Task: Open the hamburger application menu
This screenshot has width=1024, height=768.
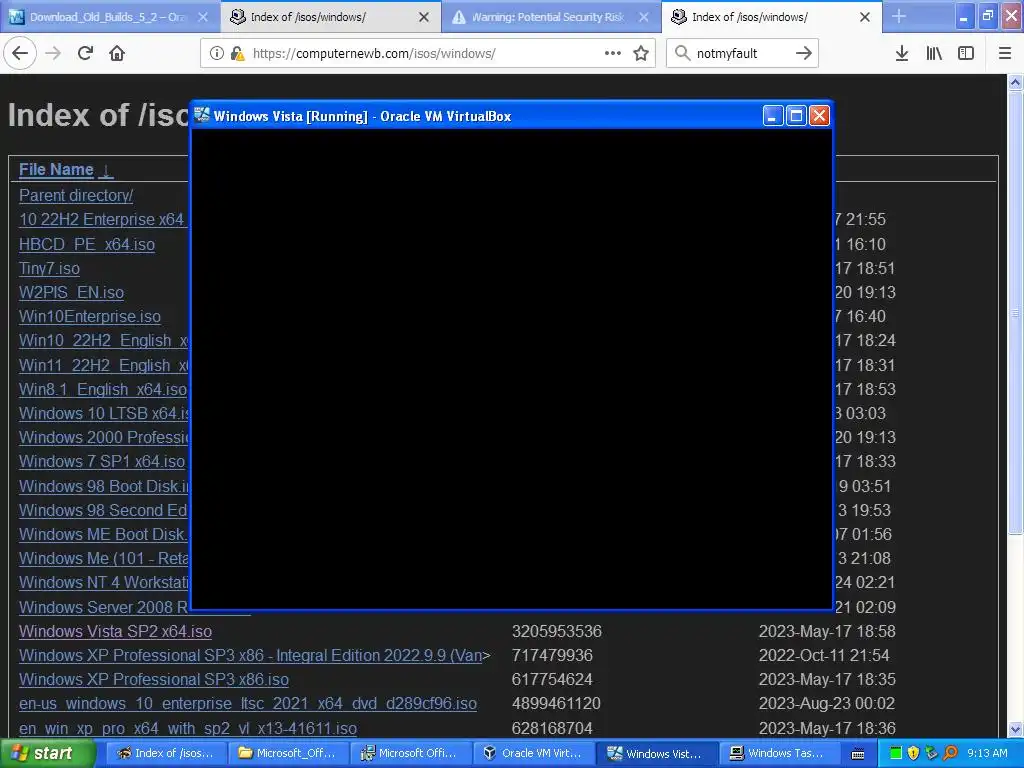Action: pyautogui.click(x=1005, y=53)
